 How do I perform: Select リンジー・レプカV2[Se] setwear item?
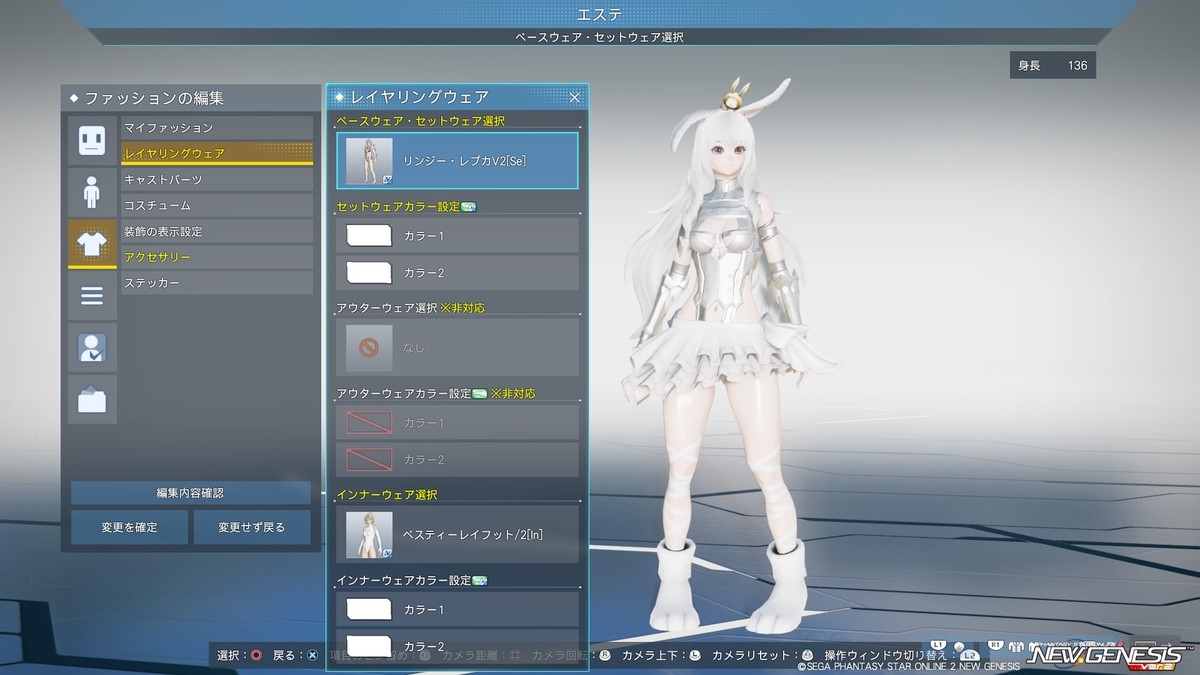(x=457, y=161)
